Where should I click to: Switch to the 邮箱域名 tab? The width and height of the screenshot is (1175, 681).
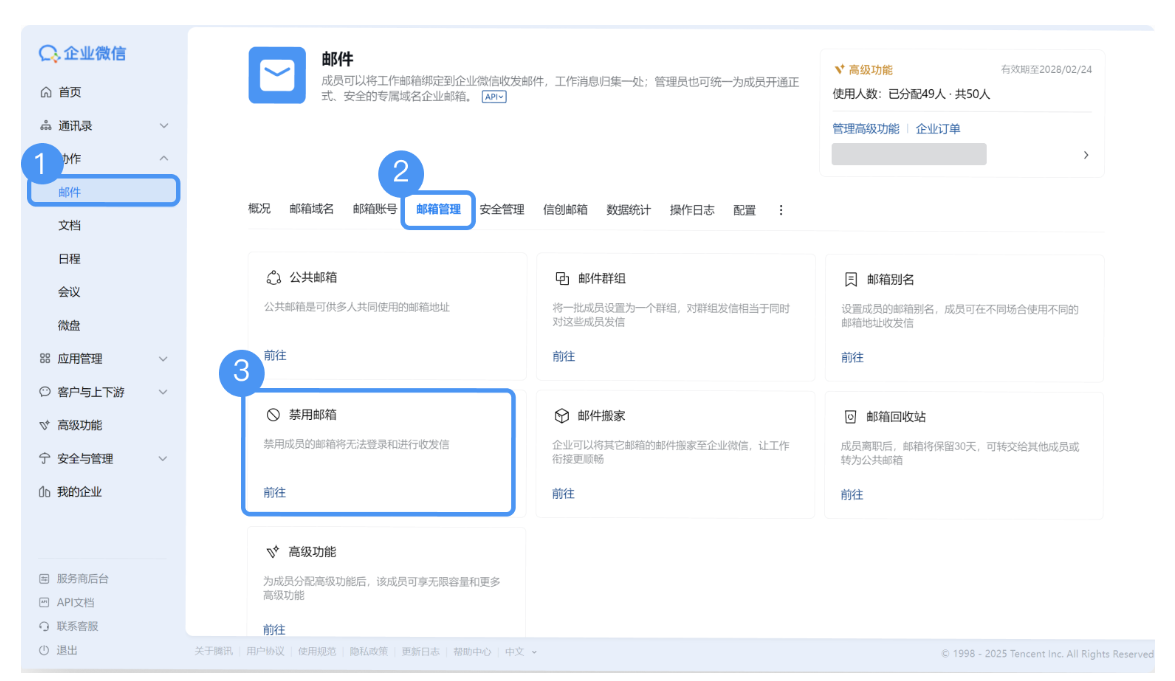coord(312,208)
